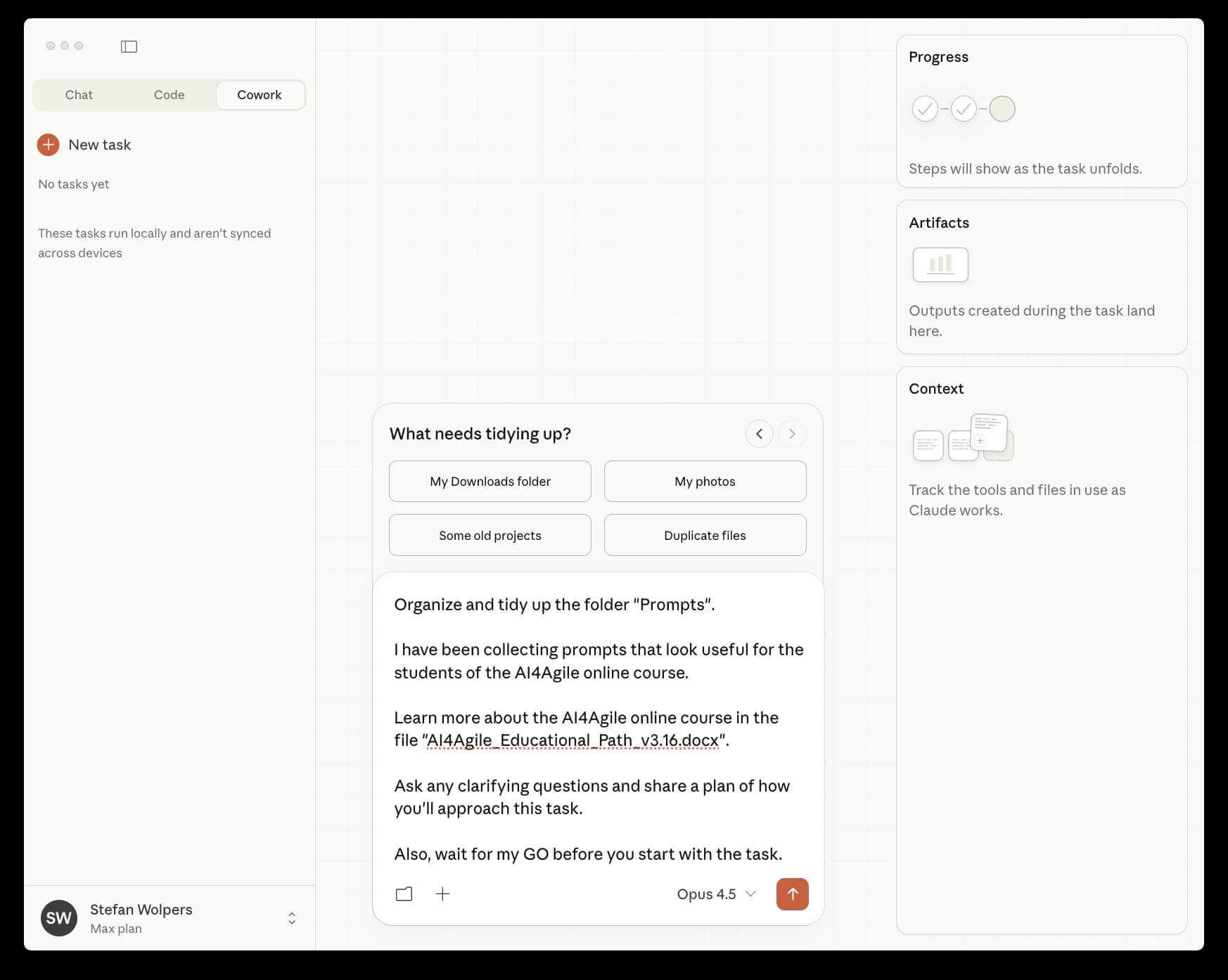Open the folder icon in the message composer

[x=404, y=894]
